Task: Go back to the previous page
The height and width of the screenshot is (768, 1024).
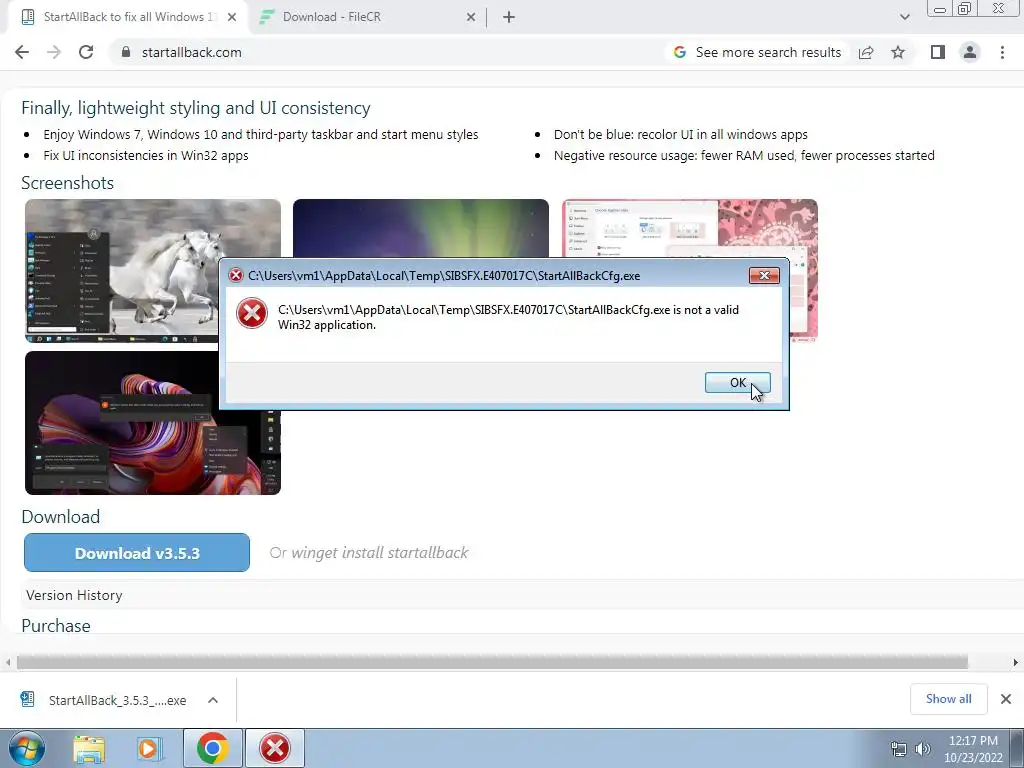Action: point(22,52)
